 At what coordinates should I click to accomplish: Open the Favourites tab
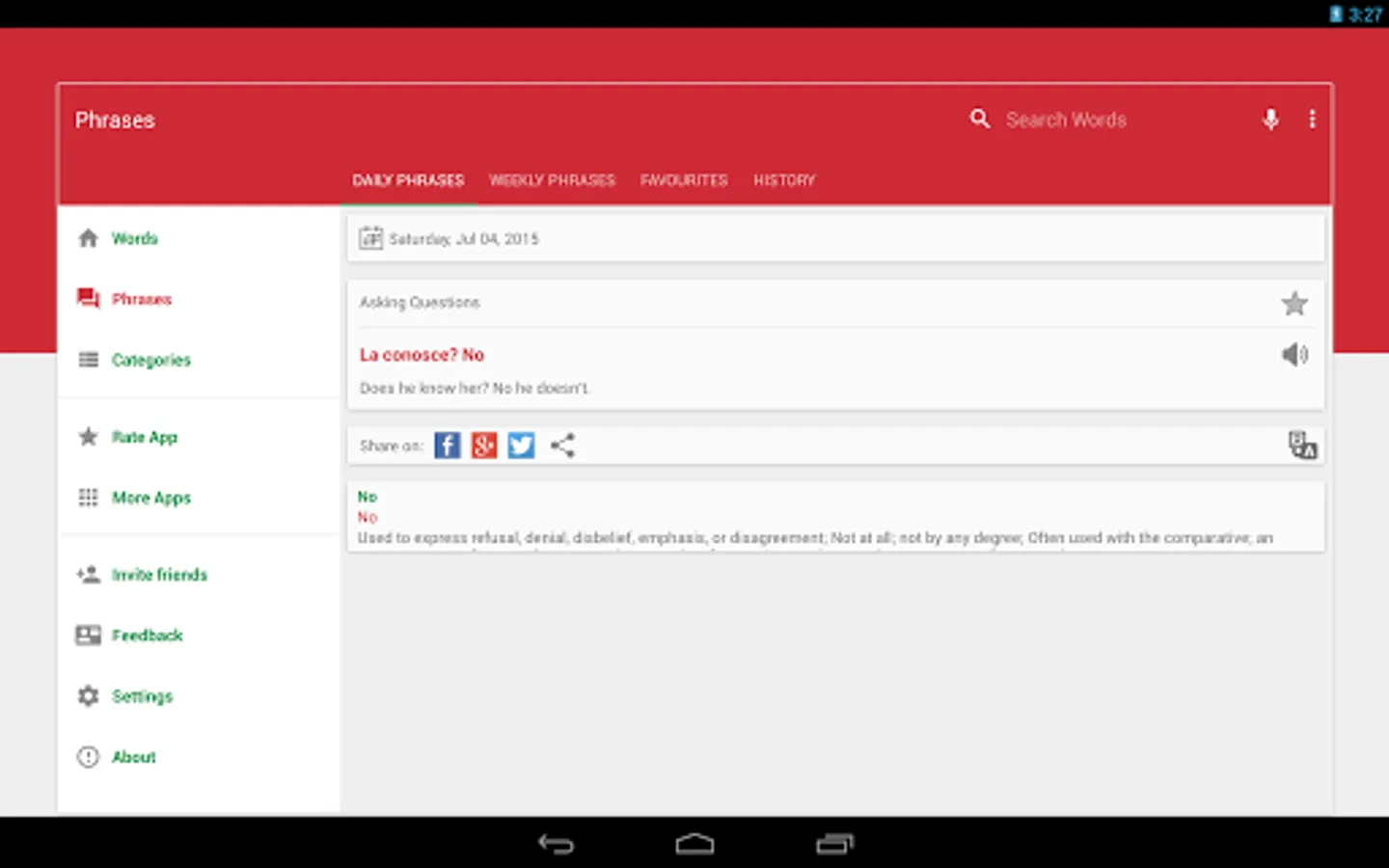(684, 180)
